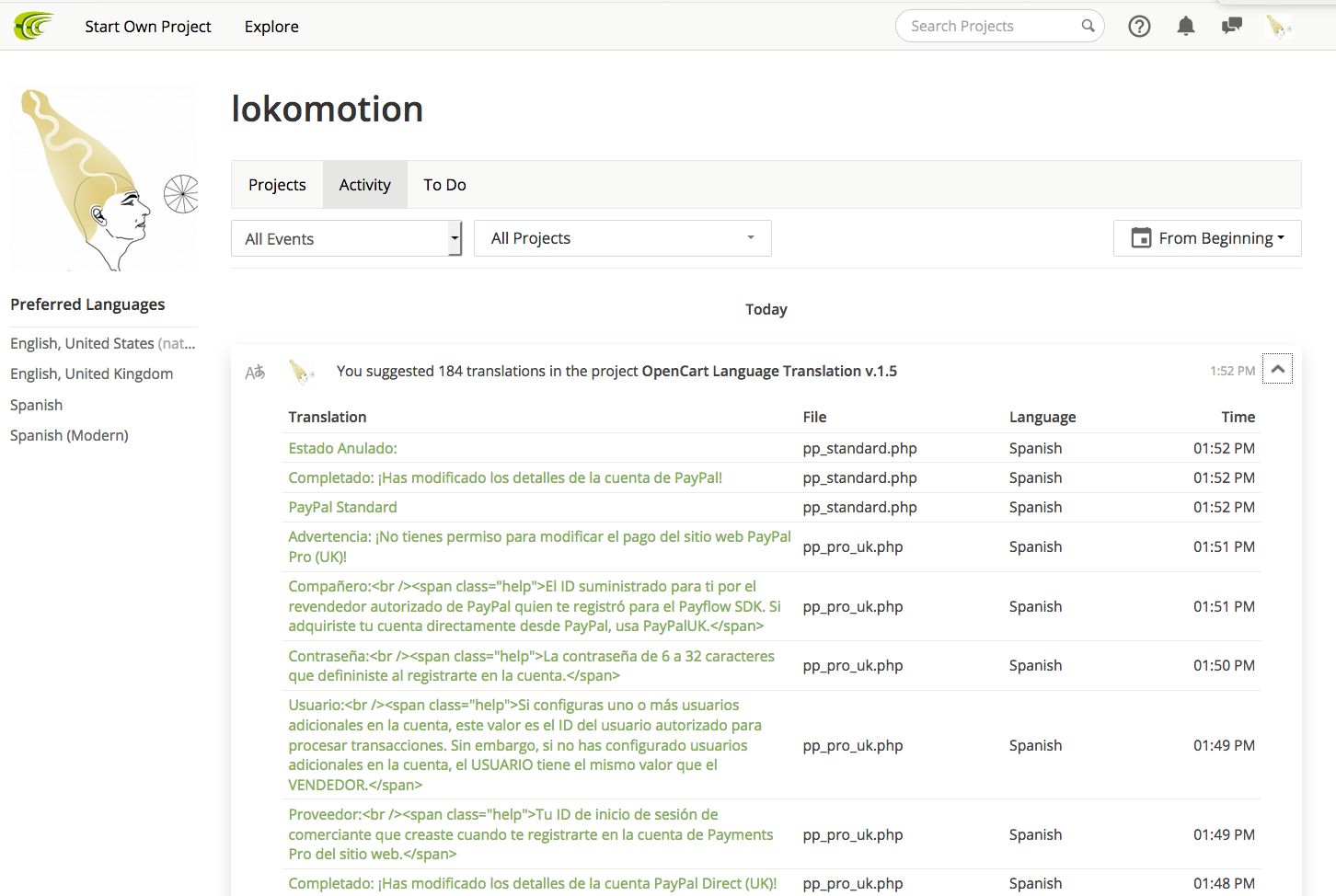Image resolution: width=1336 pixels, height=896 pixels.
Task: Open the 'Estado Anulado:' translation
Action: (x=343, y=448)
